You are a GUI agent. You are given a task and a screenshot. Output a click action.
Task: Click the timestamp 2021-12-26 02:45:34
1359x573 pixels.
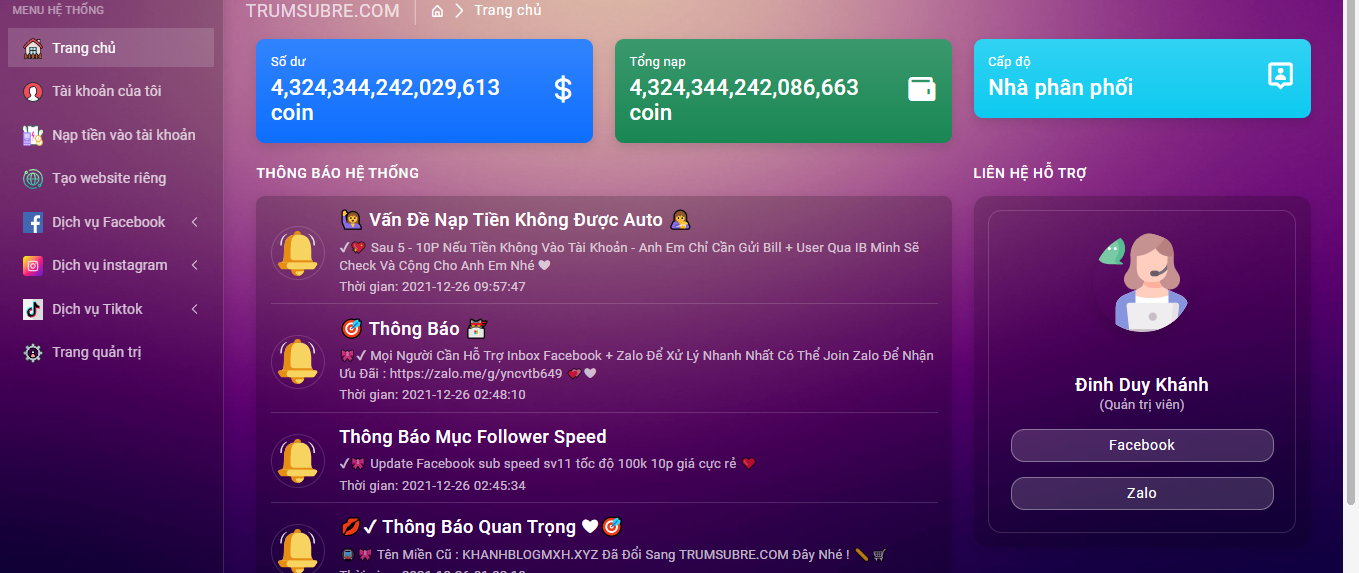463,486
